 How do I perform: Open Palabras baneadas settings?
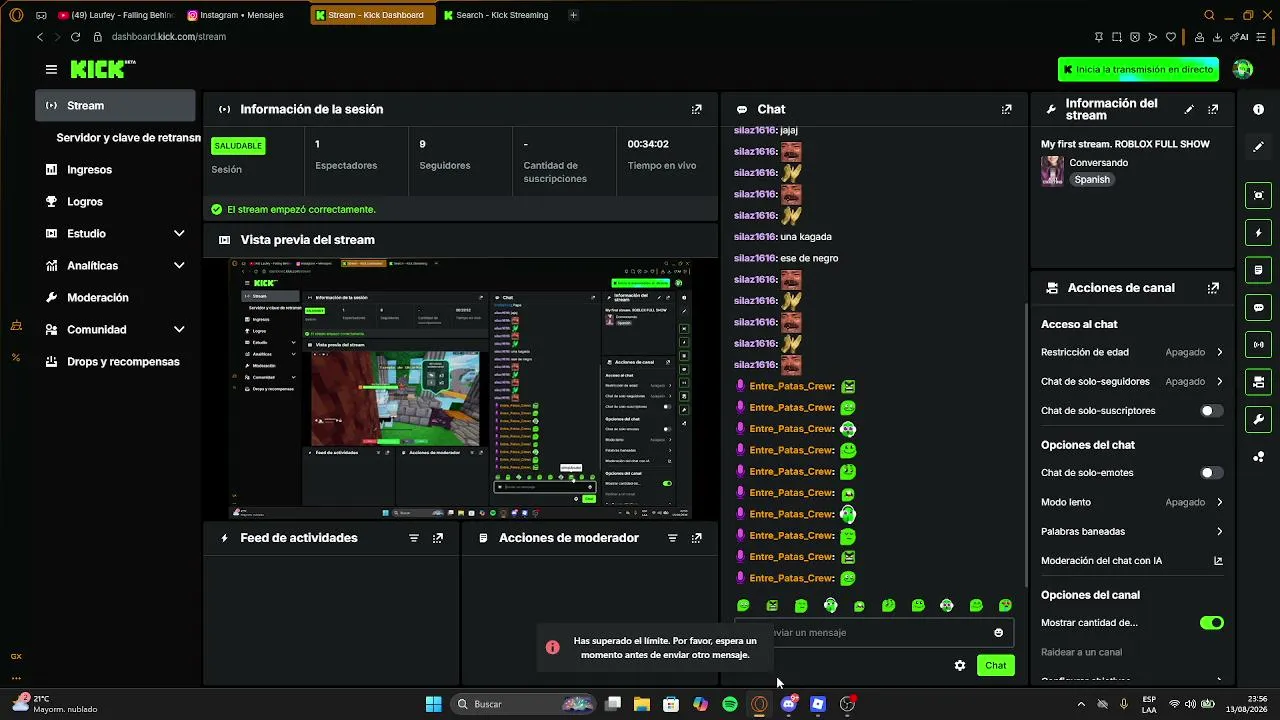pos(1132,532)
